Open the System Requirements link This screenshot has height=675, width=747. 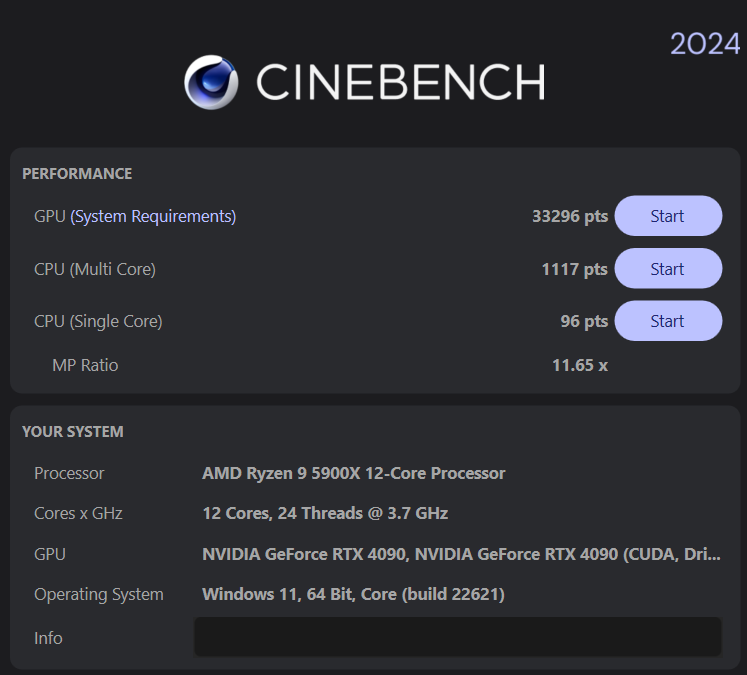[x=153, y=216]
